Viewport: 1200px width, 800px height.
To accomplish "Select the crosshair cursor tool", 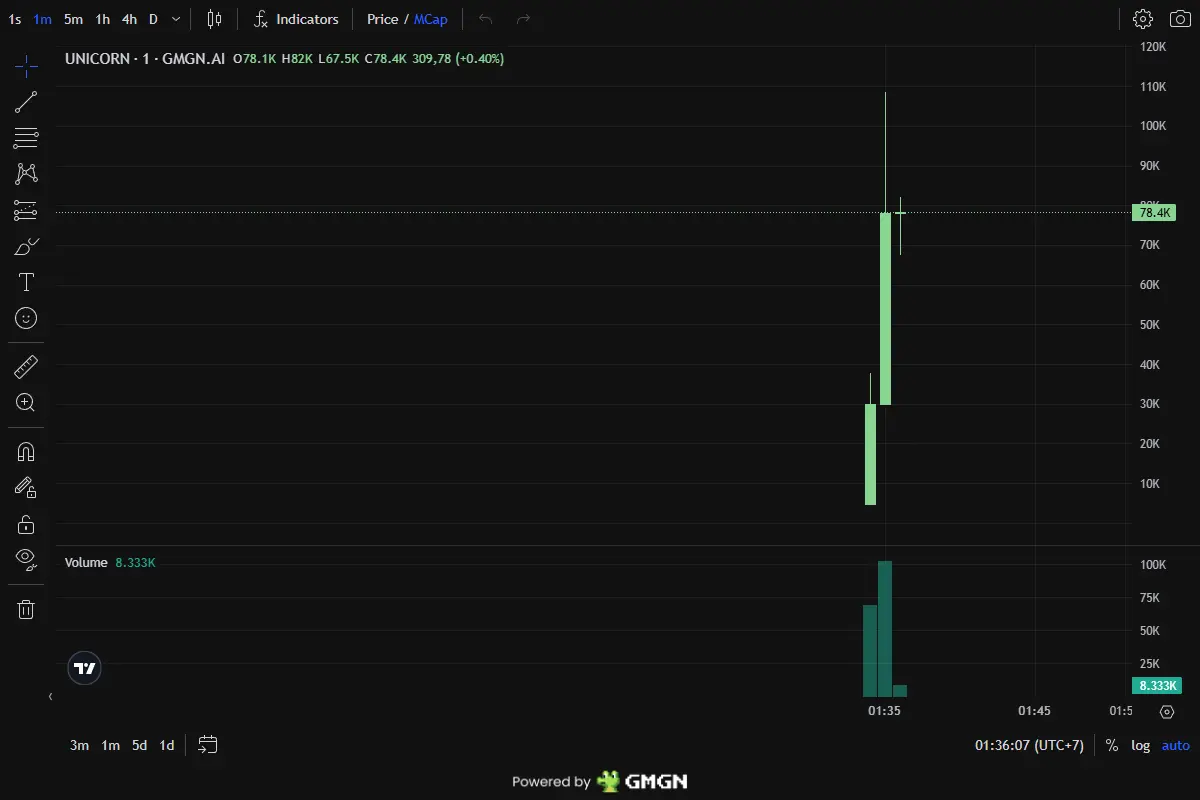I will click(26, 67).
